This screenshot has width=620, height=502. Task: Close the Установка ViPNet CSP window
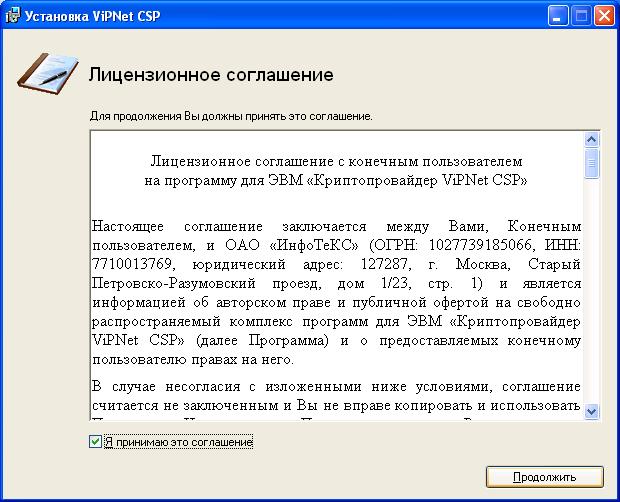[604, 16]
